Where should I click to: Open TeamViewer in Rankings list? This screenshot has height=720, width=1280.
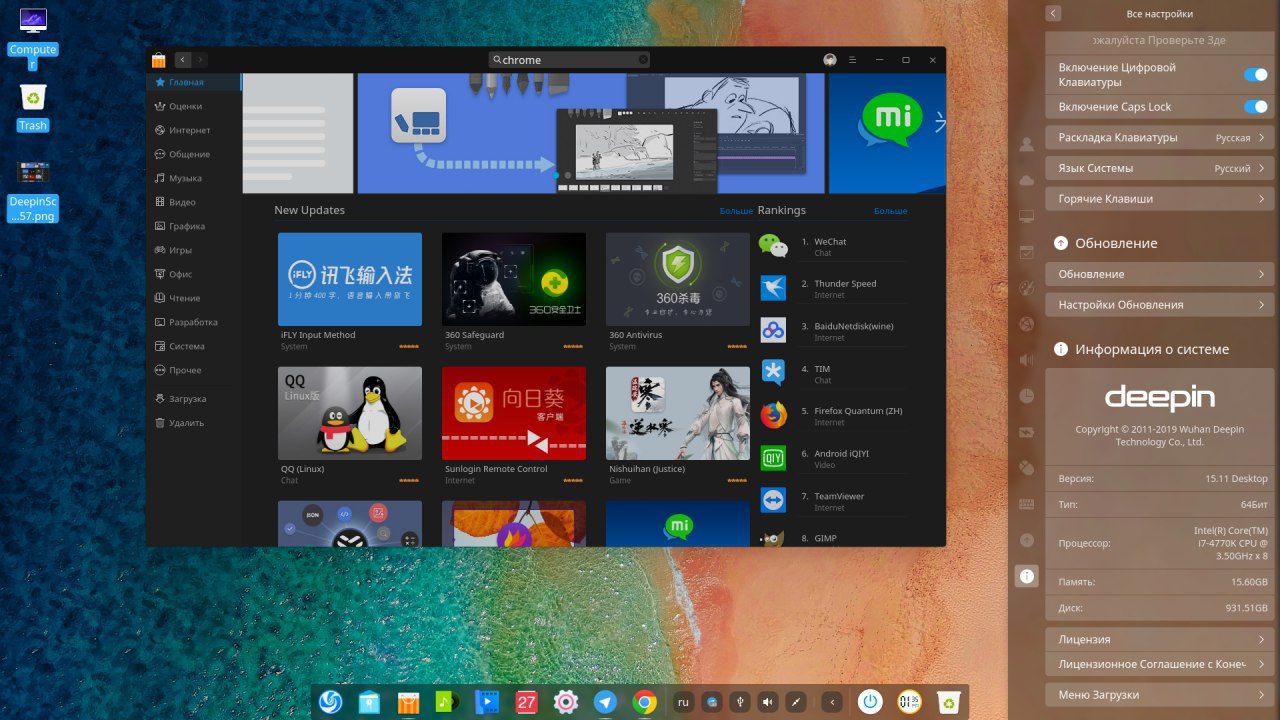tap(832, 501)
